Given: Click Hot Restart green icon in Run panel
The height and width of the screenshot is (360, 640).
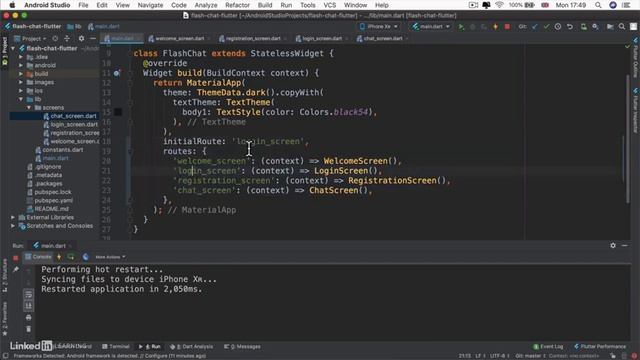Looking at the screenshot, I should pos(71,257).
